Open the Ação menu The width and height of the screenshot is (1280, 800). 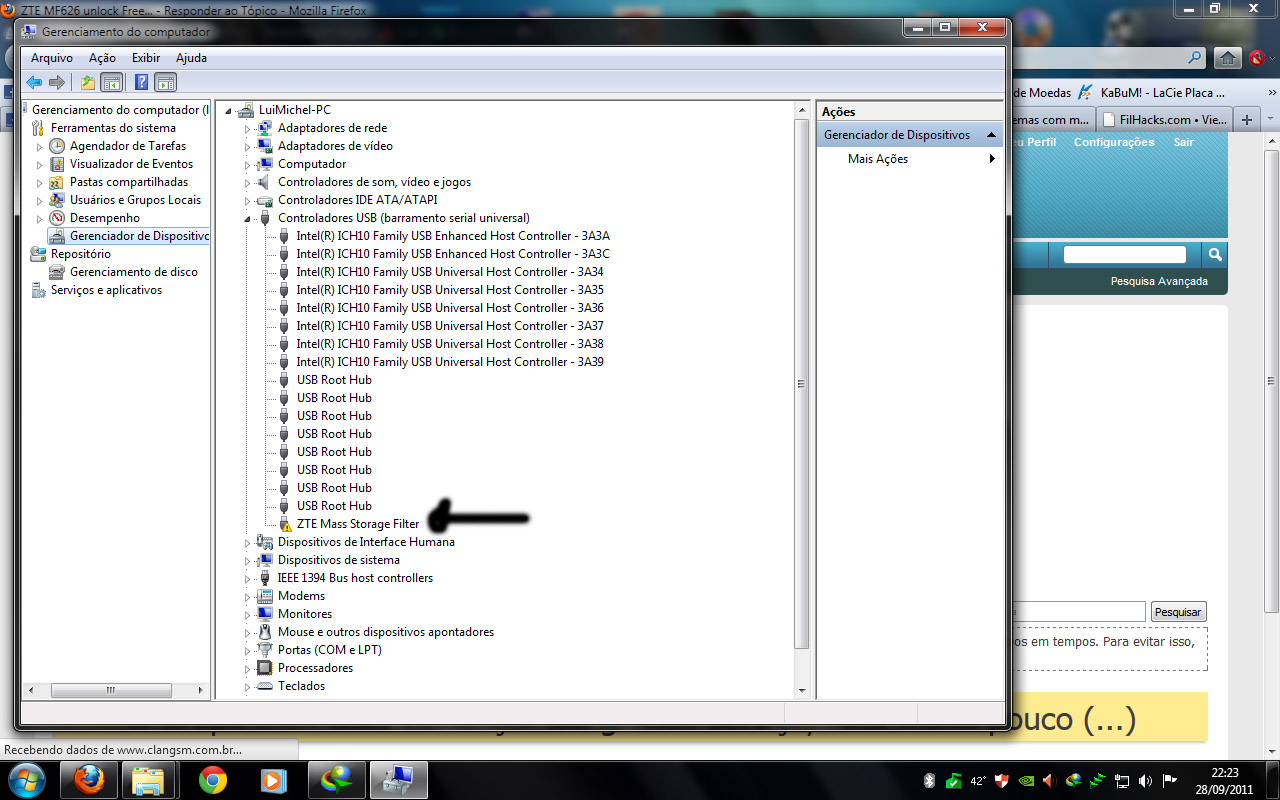pos(102,58)
